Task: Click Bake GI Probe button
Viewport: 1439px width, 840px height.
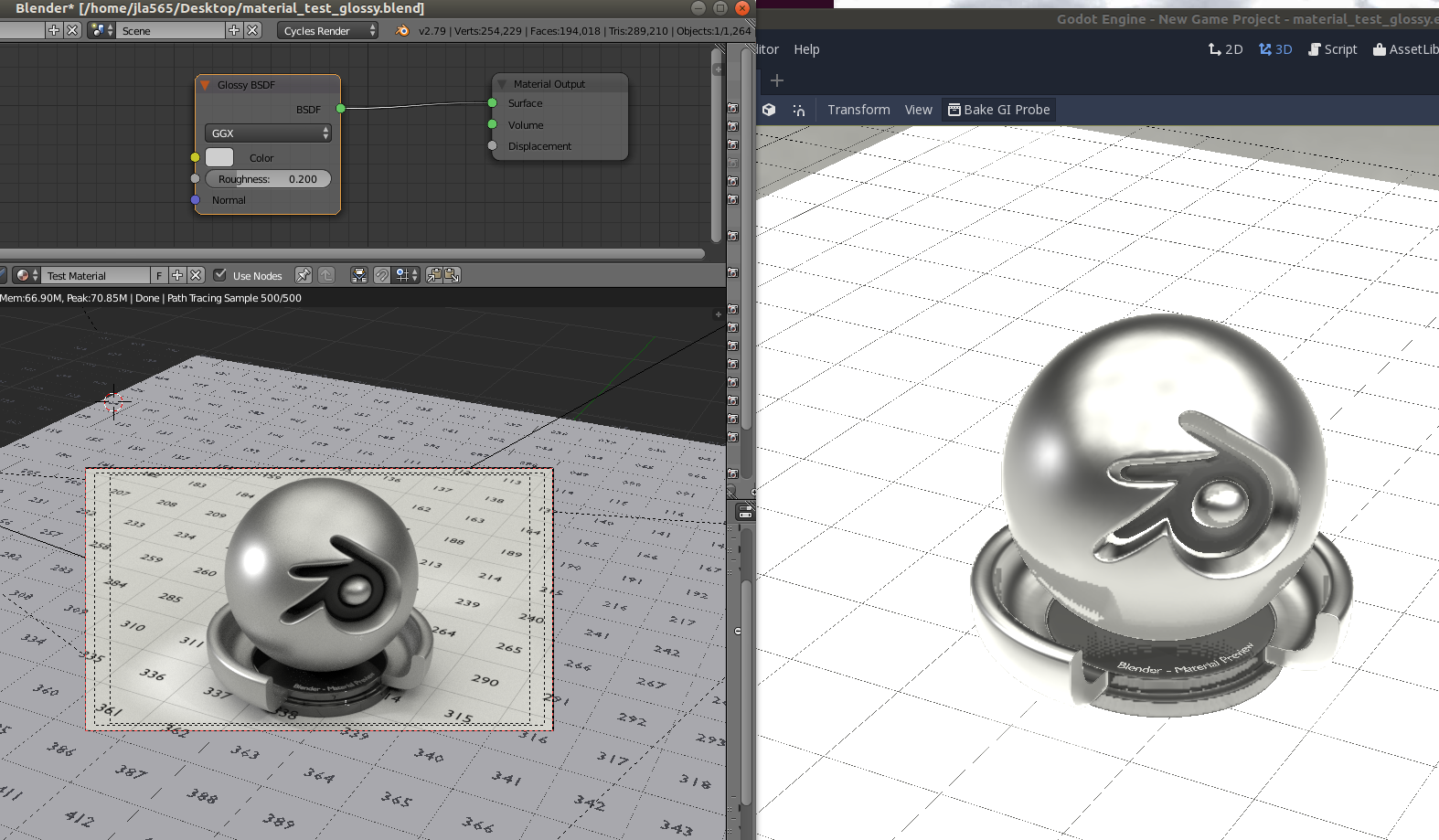Action: pos(998,110)
